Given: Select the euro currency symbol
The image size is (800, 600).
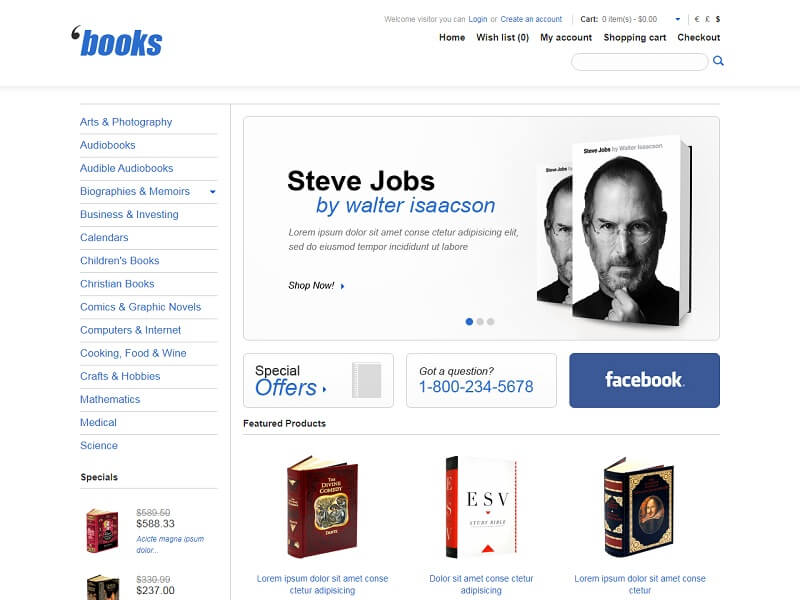Looking at the screenshot, I should pos(697,19).
